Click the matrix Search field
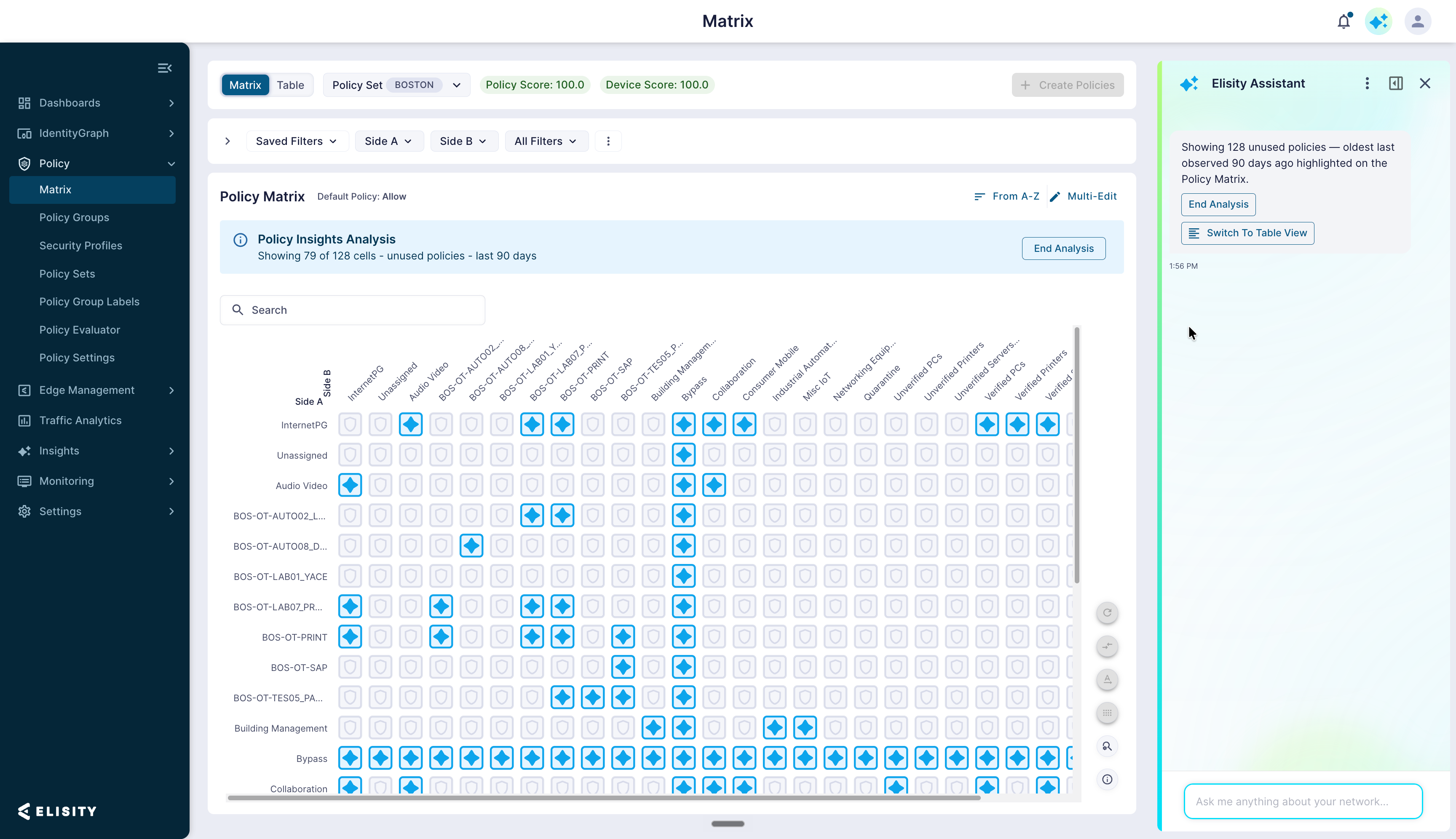This screenshot has height=839, width=1456. coord(352,310)
